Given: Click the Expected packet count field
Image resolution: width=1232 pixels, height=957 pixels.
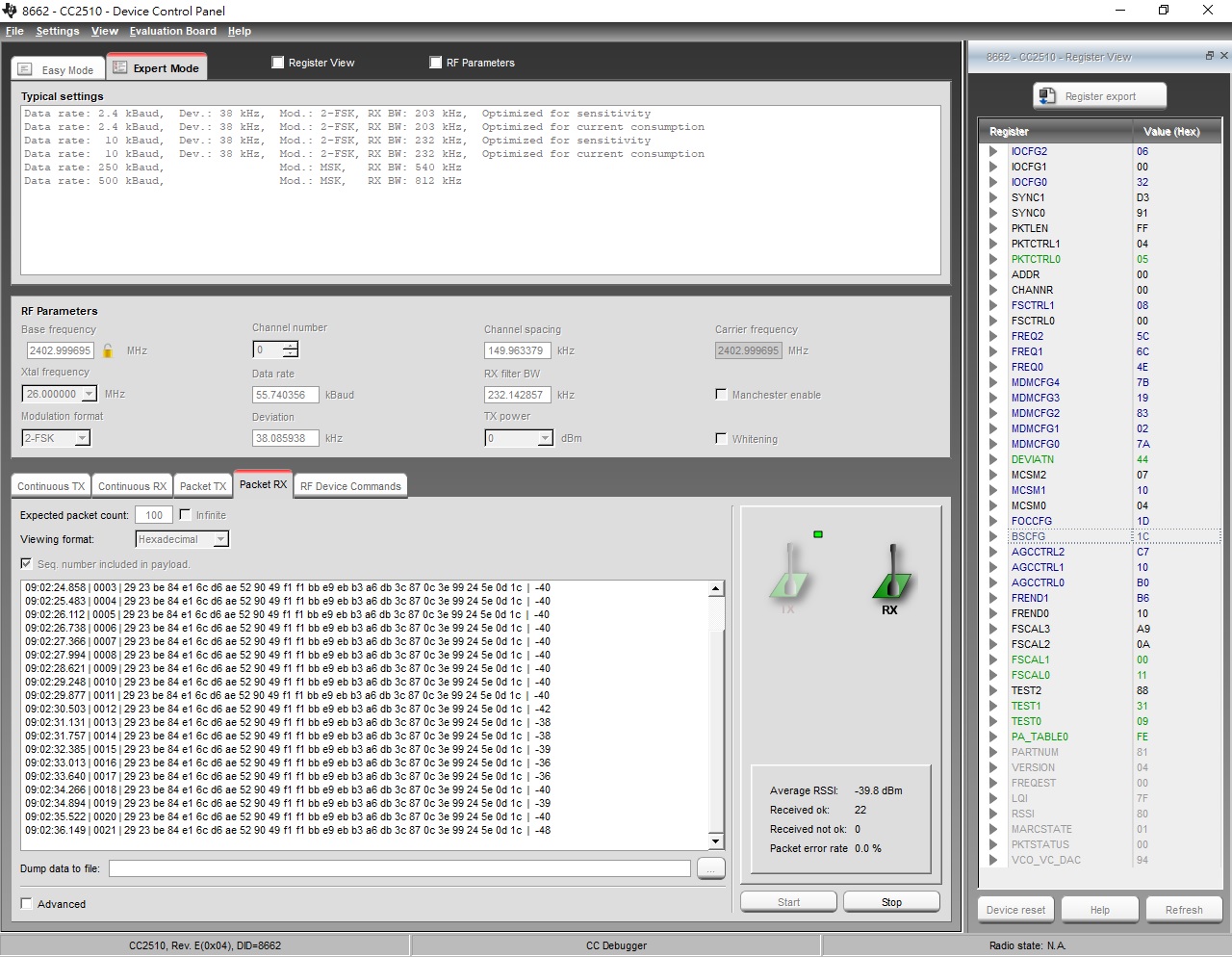Looking at the screenshot, I should click(x=154, y=515).
